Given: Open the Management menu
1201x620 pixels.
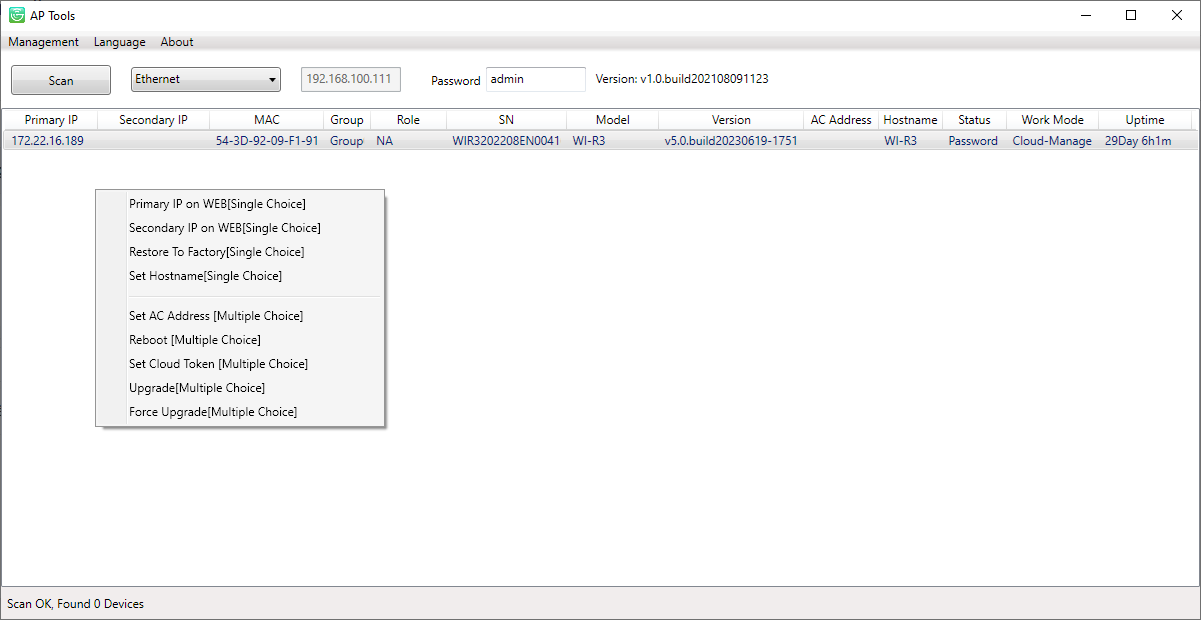Looking at the screenshot, I should [x=43, y=42].
